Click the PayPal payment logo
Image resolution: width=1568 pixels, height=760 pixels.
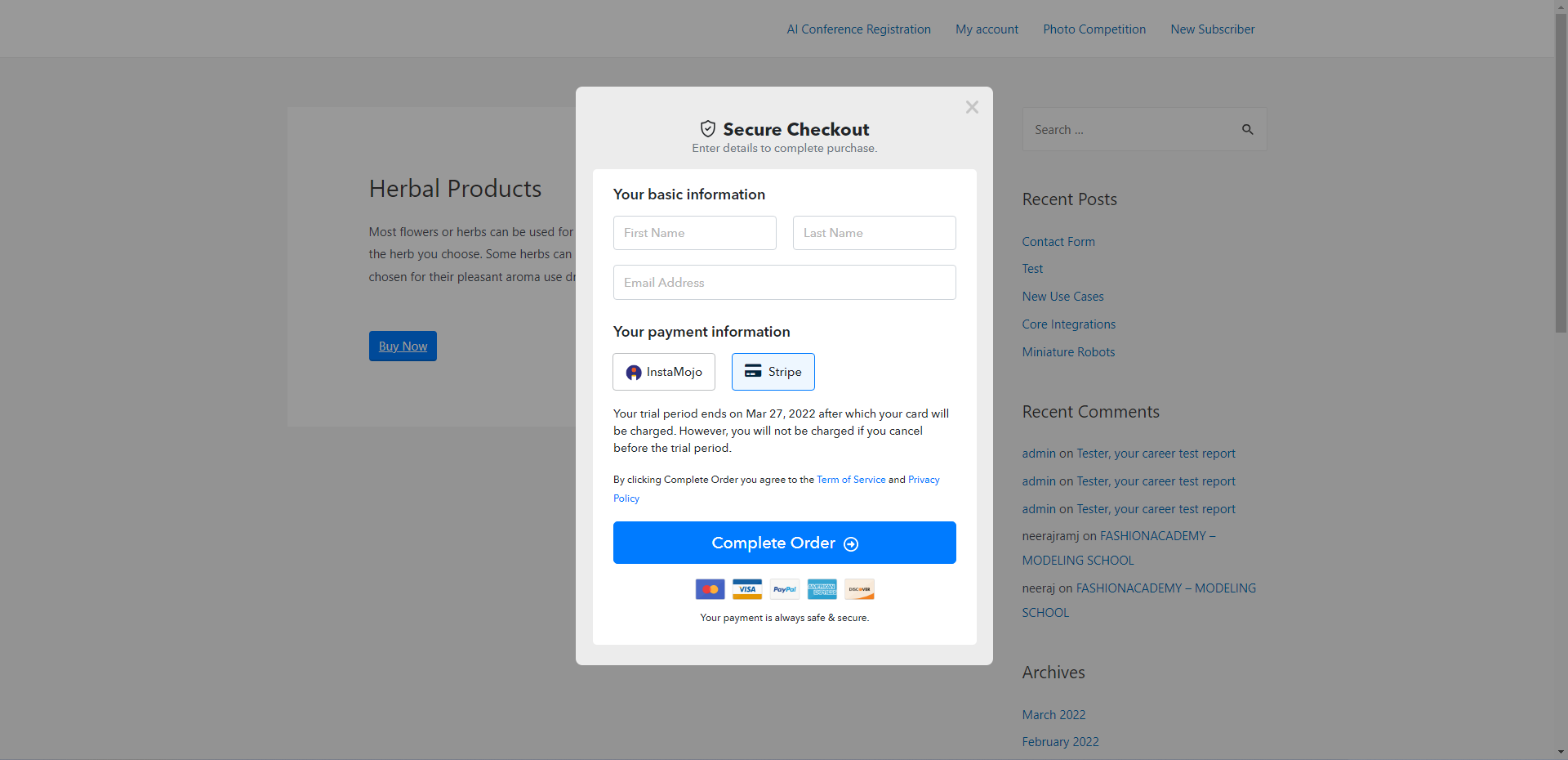785,589
